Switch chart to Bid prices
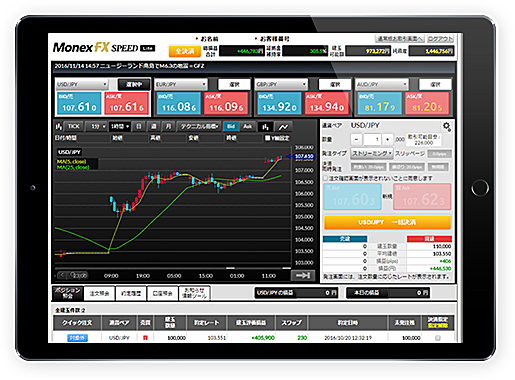Image resolution: width=515 pixels, height=380 pixels. pyautogui.click(x=231, y=127)
